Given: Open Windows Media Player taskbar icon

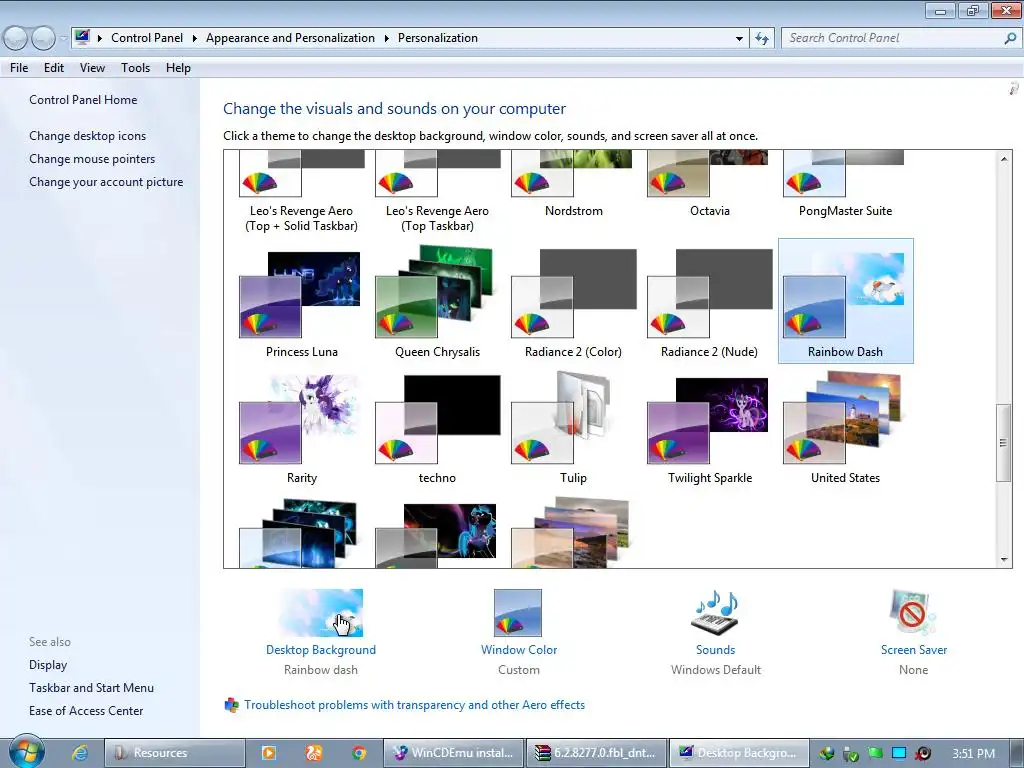Looking at the screenshot, I should pos(268,753).
